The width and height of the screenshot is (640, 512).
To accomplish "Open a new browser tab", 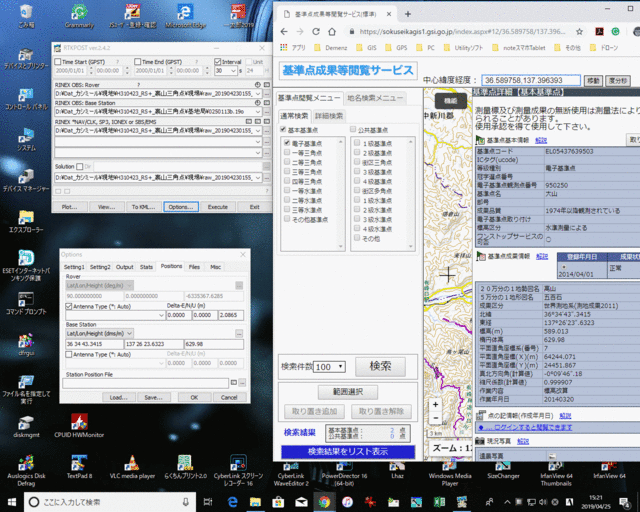I will coord(407,14).
